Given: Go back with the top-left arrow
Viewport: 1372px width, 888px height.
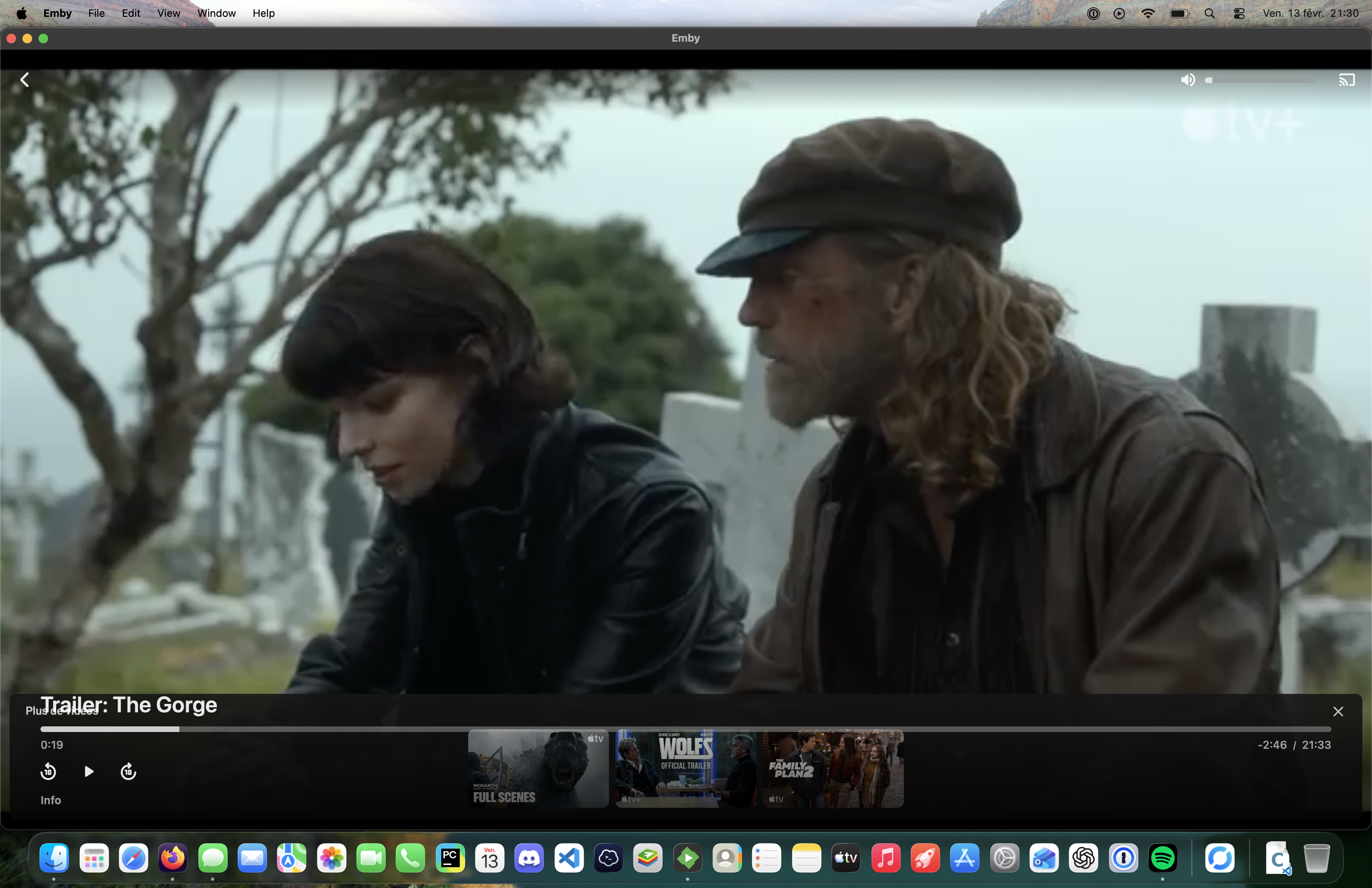Looking at the screenshot, I should [x=24, y=80].
